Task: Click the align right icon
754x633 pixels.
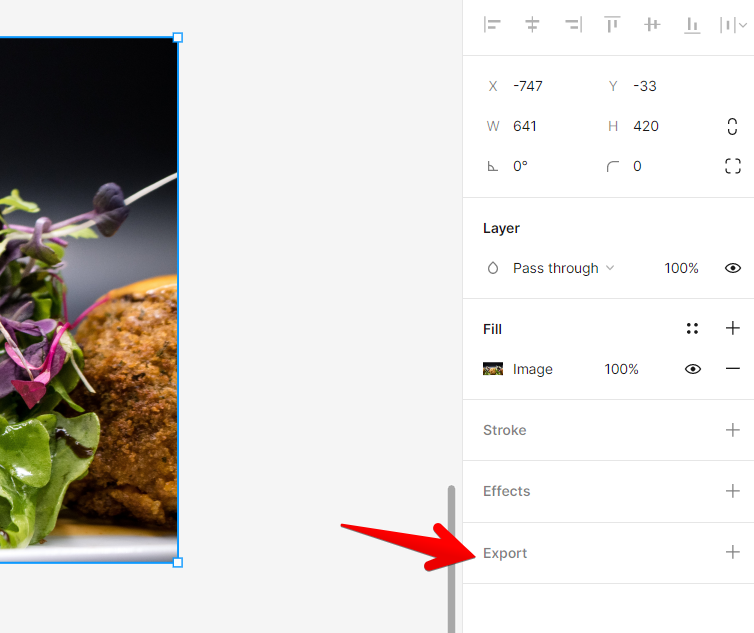Action: pyautogui.click(x=573, y=24)
